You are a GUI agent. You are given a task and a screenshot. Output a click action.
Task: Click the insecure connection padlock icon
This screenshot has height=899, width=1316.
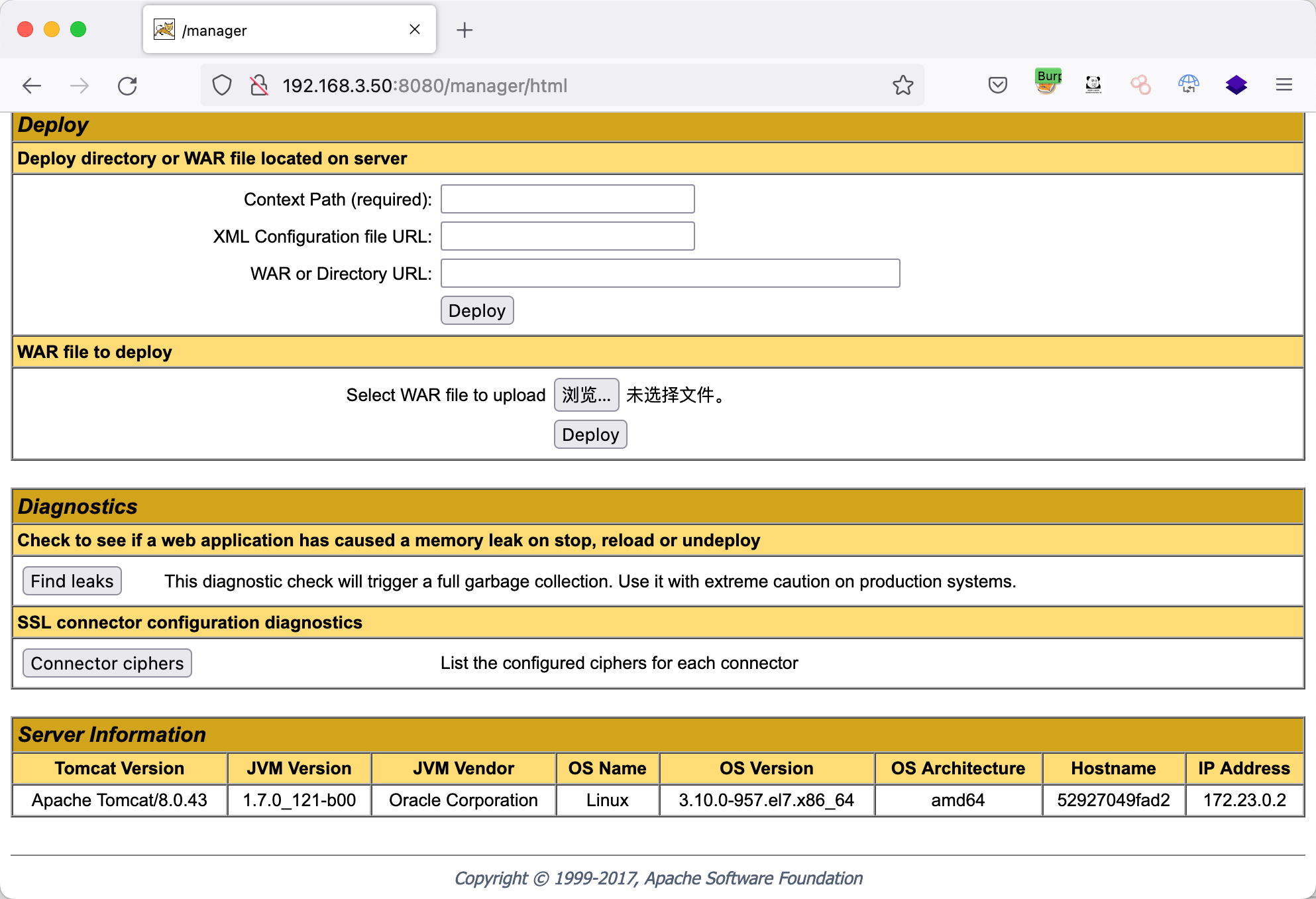259,85
